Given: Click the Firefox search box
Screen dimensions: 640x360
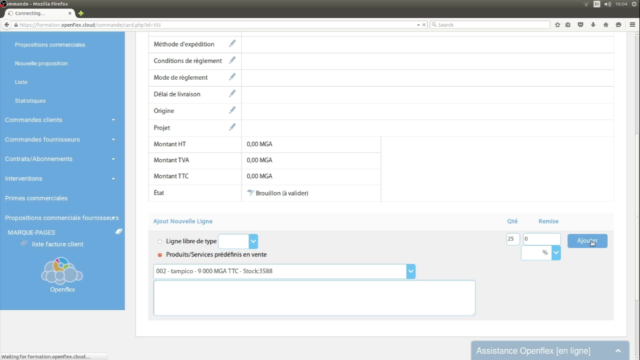Looking at the screenshot, I should tap(490, 25).
